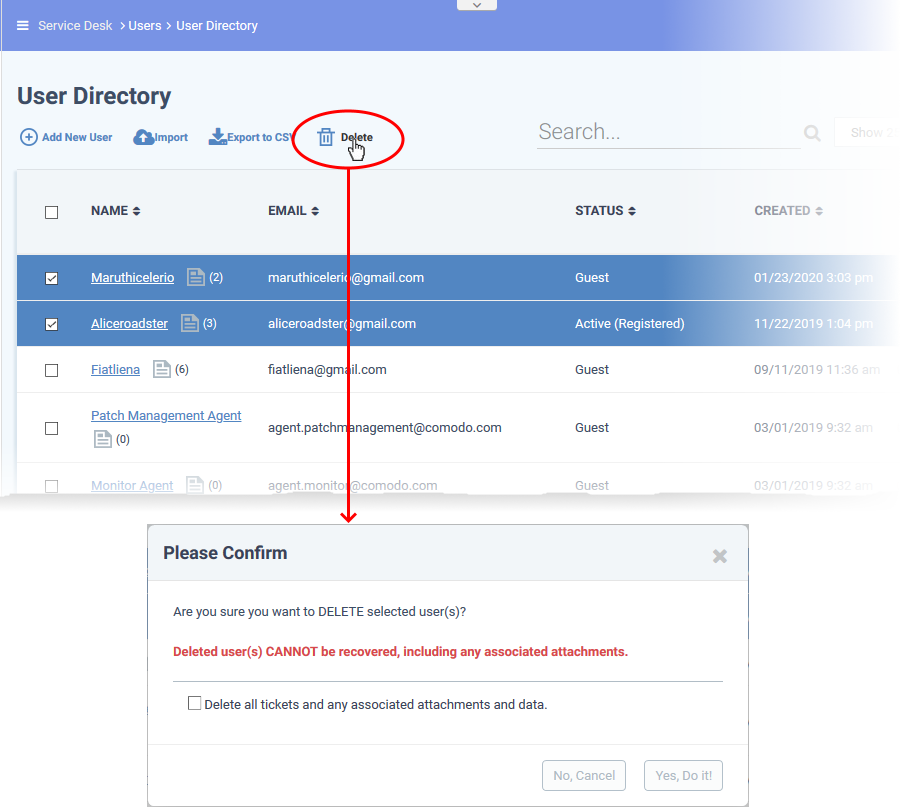Click email maruthicelerio@gmail.com

(346, 277)
